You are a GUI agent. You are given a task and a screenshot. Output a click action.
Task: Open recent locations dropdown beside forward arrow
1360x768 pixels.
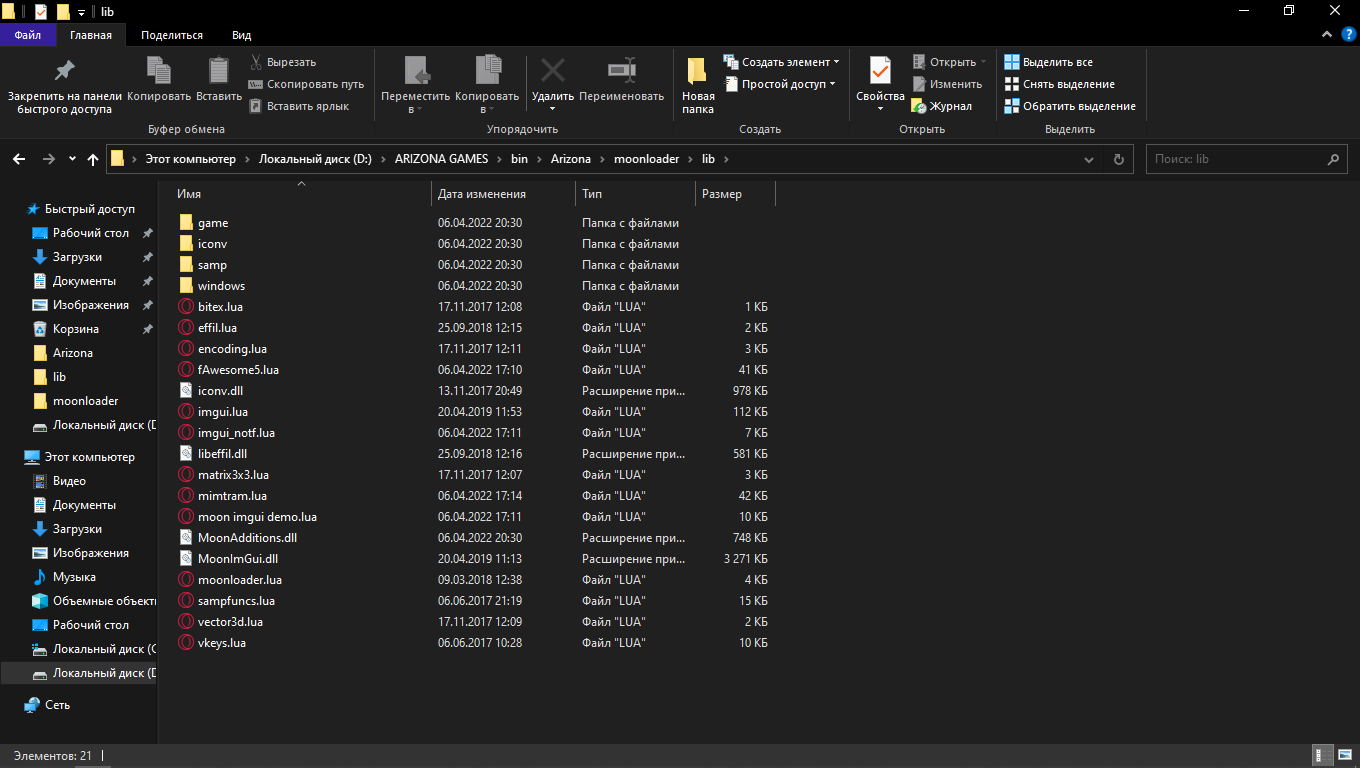(x=72, y=159)
